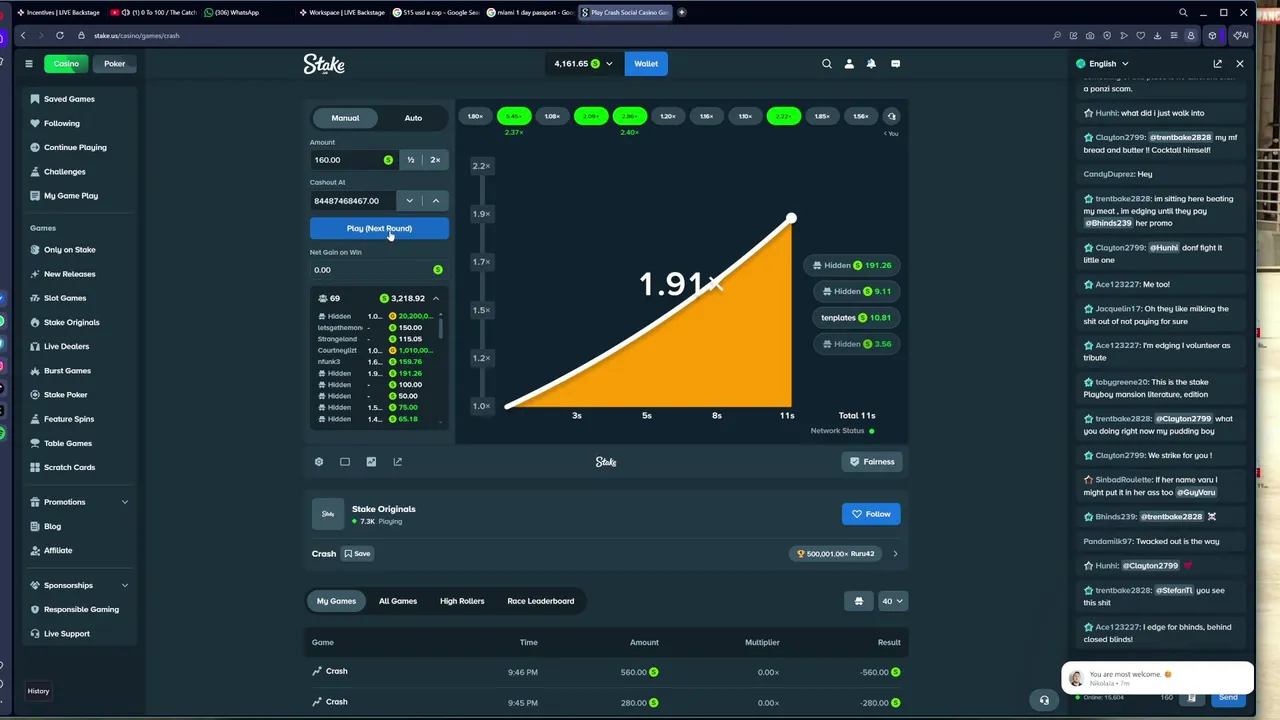Image resolution: width=1280 pixels, height=720 pixels.
Task: Select the Casino mode toggle
Action: [66, 64]
